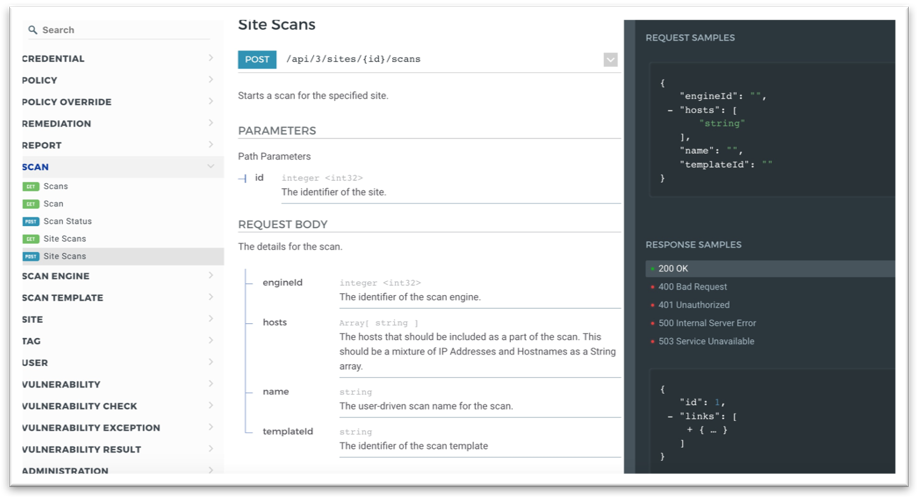Click the search magnifier icon
Image resolution: width=918 pixels, height=499 pixels.
tap(33, 30)
